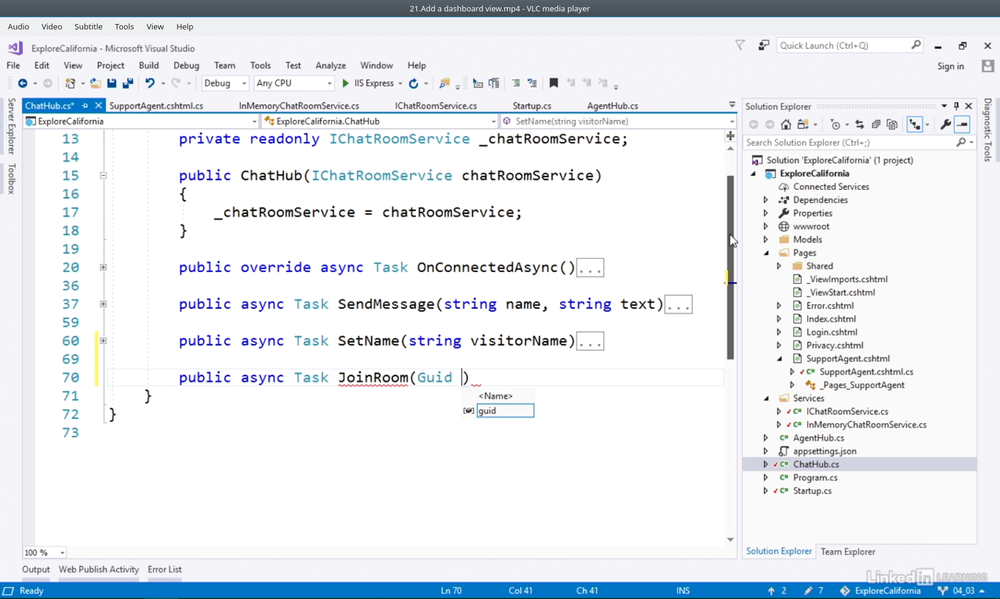The image size is (1000, 599).
Task: Expand collapsed OnConnectedAsync method outline
Action: pos(103,267)
